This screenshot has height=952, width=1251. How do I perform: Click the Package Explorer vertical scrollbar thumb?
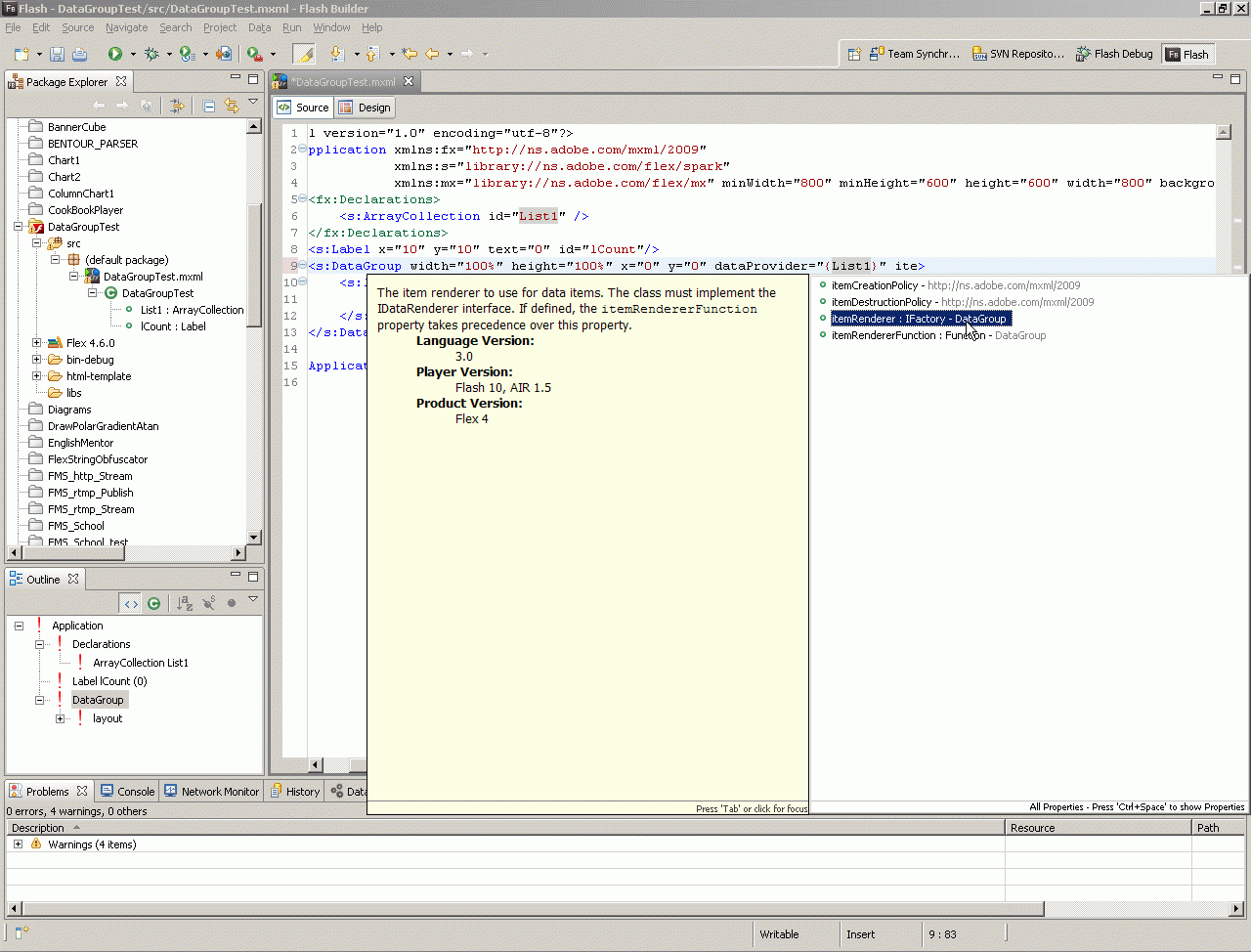[254, 264]
